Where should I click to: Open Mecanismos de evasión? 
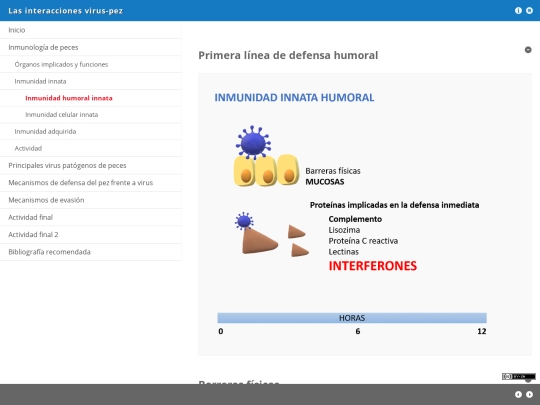(91, 200)
